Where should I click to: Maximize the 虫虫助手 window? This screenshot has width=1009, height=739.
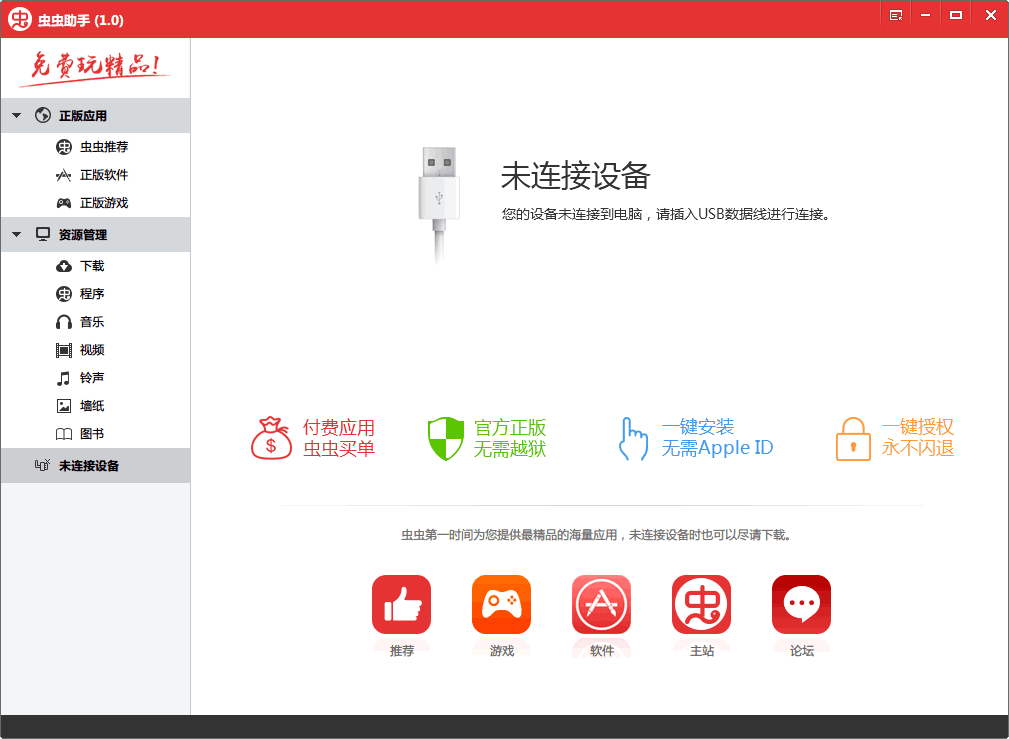pos(956,15)
